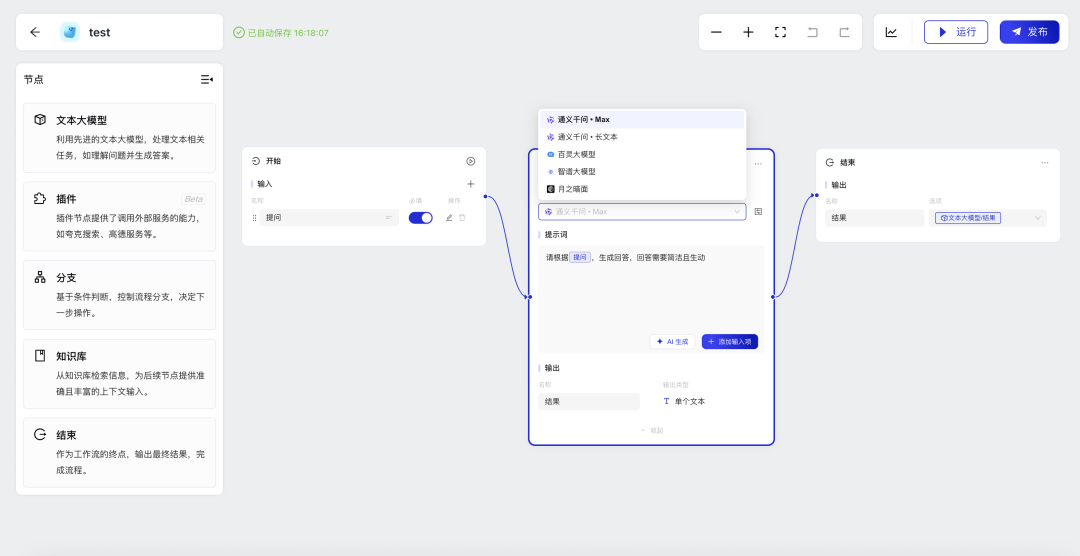The width and height of the screenshot is (1080, 556).
Task: Collapse the node via 收起
Action: pyautogui.click(x=652, y=431)
